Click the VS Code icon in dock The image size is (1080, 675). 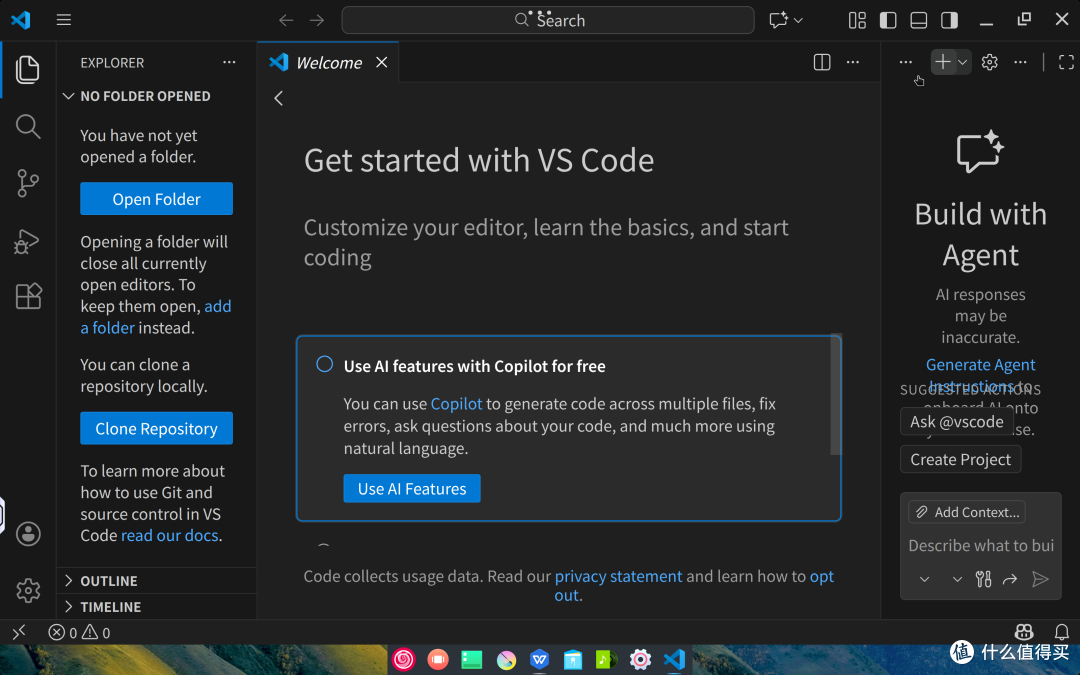tap(674, 659)
